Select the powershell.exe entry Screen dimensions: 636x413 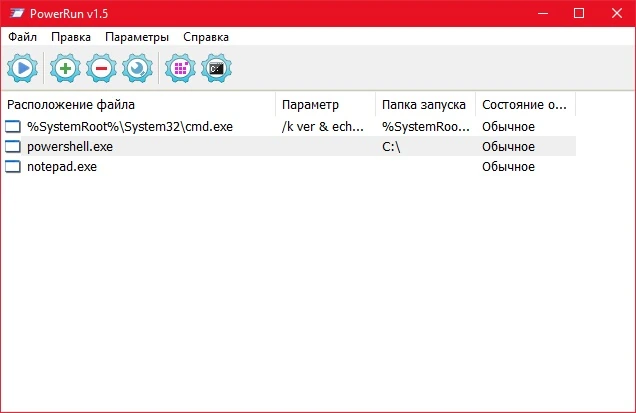(70, 146)
